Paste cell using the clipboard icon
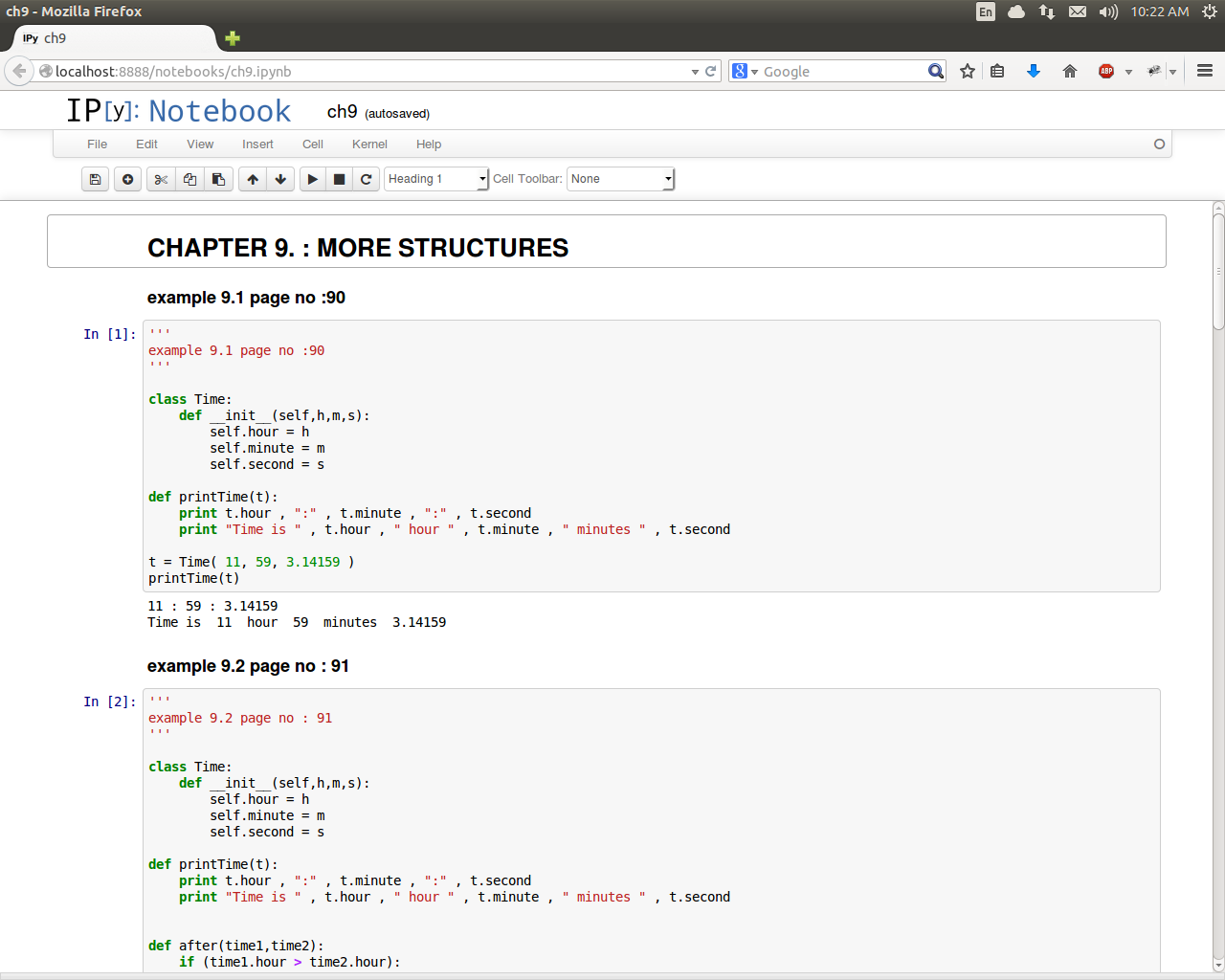This screenshot has width=1225, height=980. point(218,179)
